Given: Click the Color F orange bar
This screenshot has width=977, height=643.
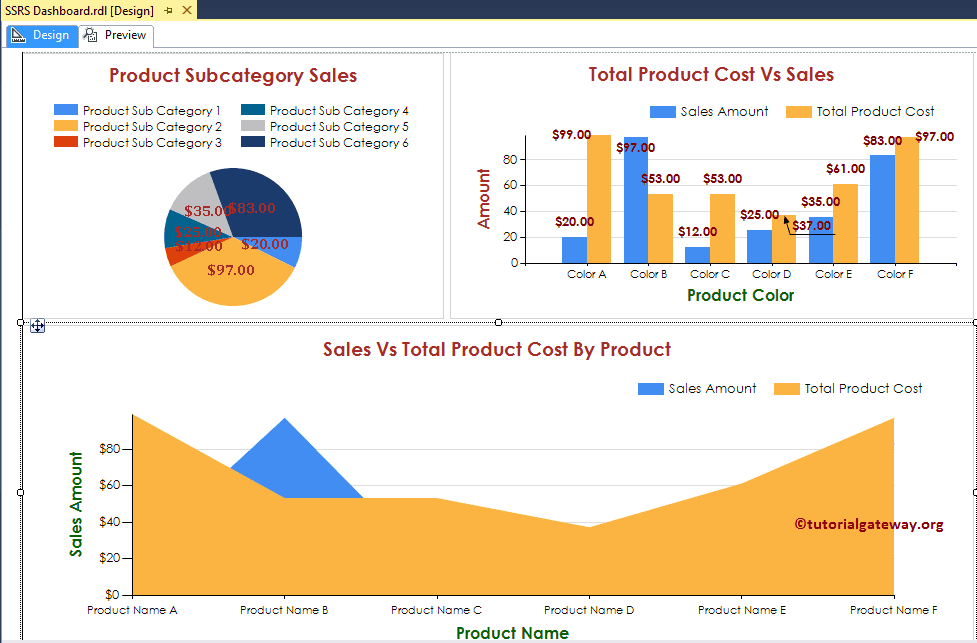Looking at the screenshot, I should click(908, 200).
